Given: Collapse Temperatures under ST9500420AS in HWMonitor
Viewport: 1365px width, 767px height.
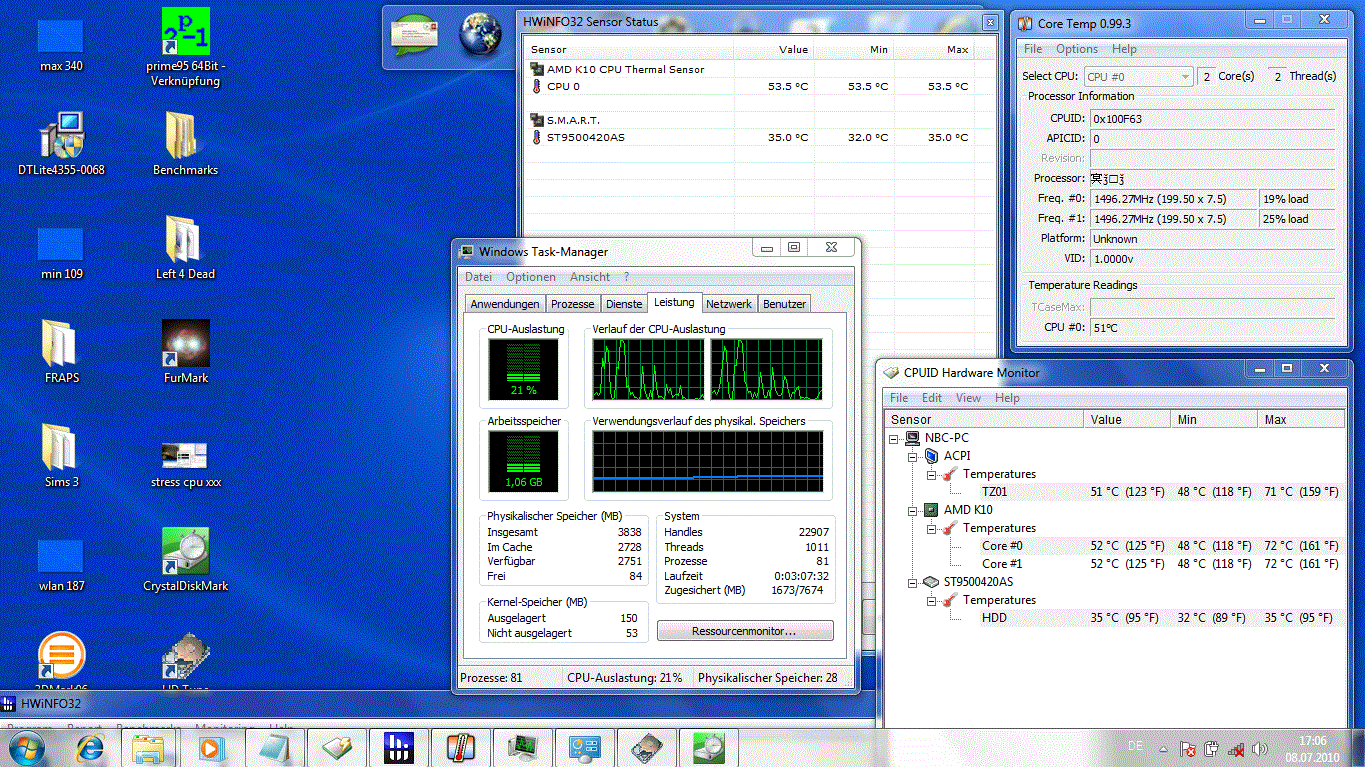Looking at the screenshot, I should 931,600.
